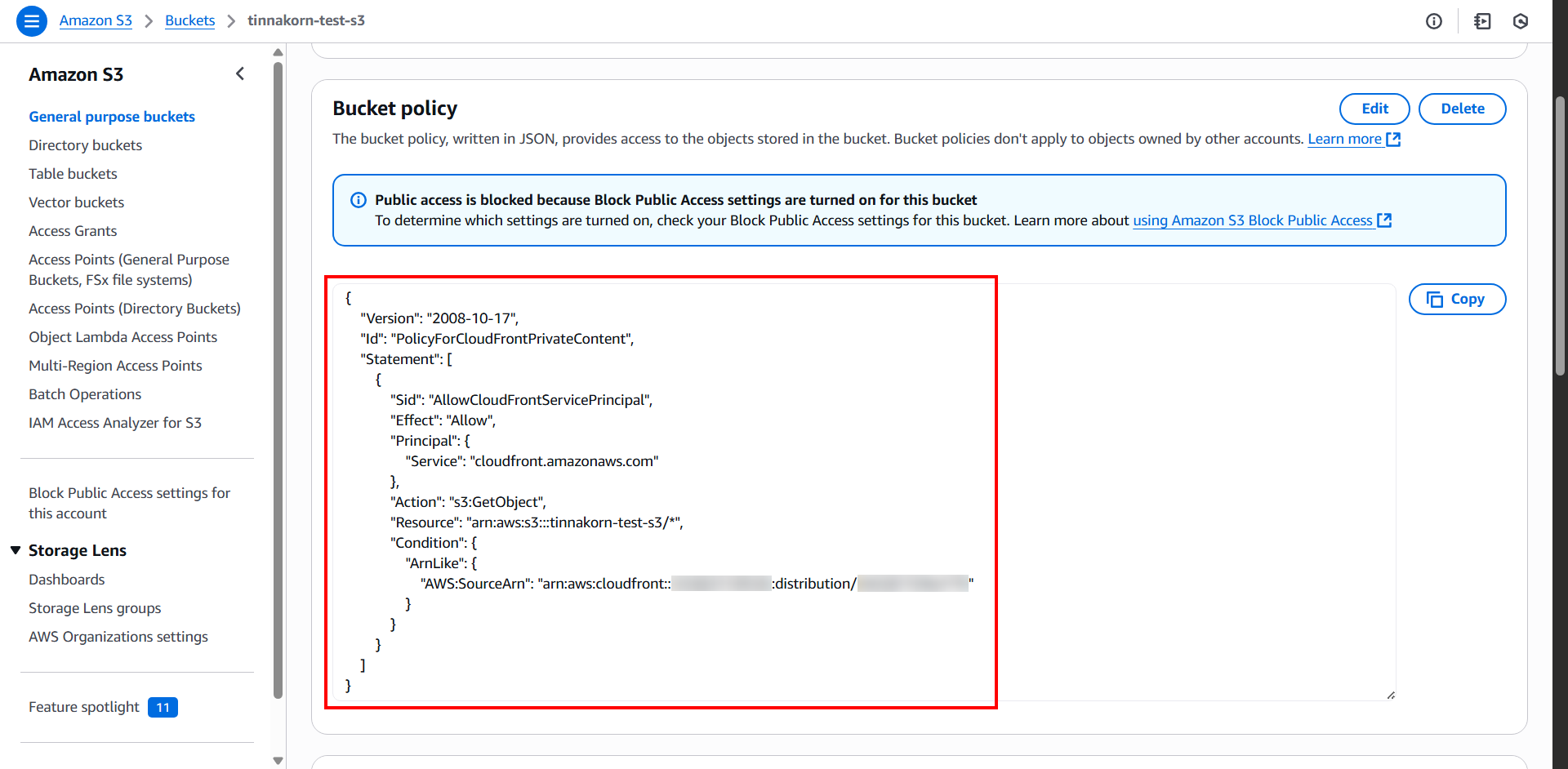Open the hamburger navigation menu
The image size is (1568, 769).
click(32, 21)
